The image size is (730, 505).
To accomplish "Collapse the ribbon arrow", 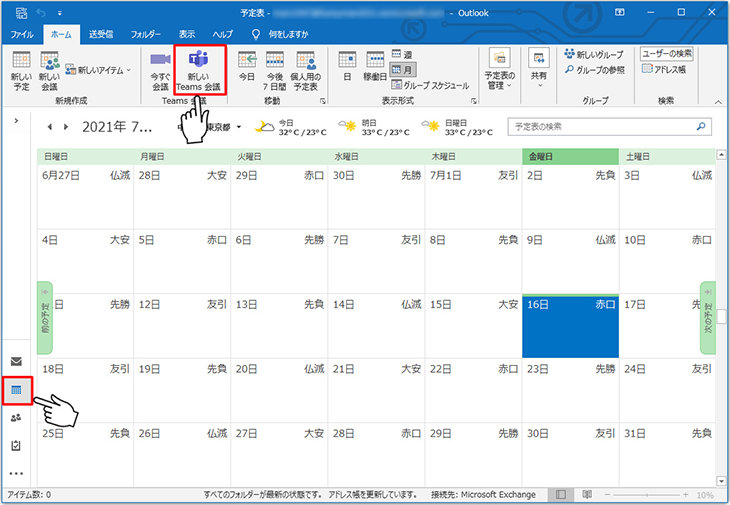I will pyautogui.click(x=718, y=101).
